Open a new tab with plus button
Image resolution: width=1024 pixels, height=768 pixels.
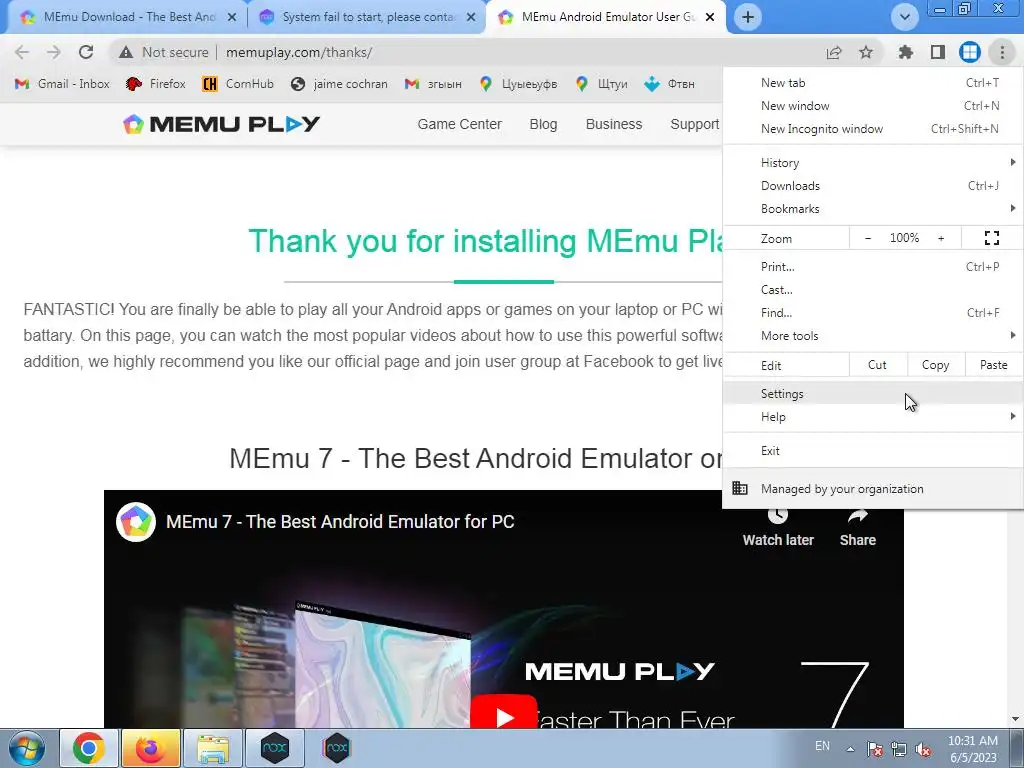(x=748, y=17)
